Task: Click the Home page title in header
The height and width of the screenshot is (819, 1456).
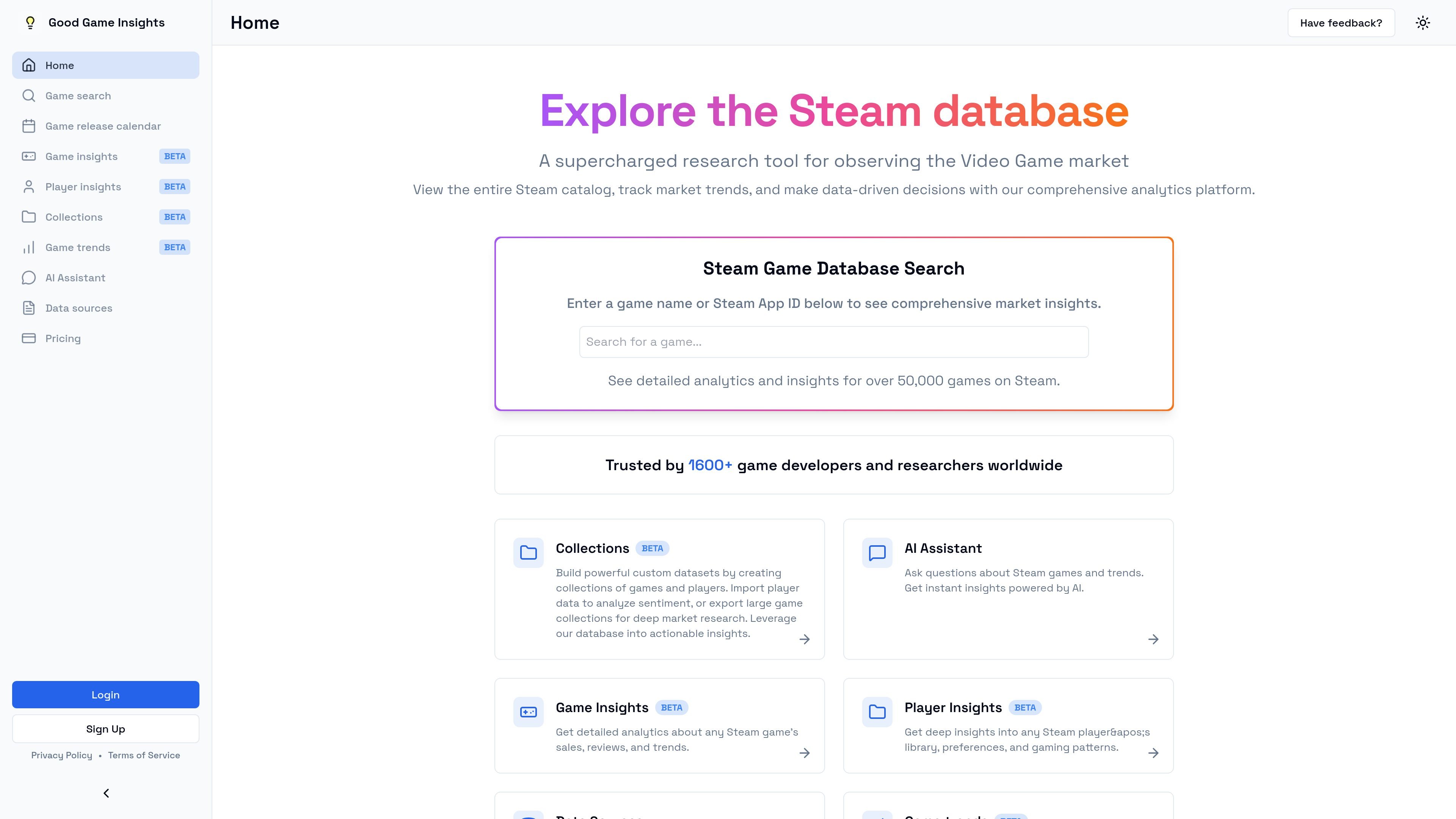Action: (255, 23)
